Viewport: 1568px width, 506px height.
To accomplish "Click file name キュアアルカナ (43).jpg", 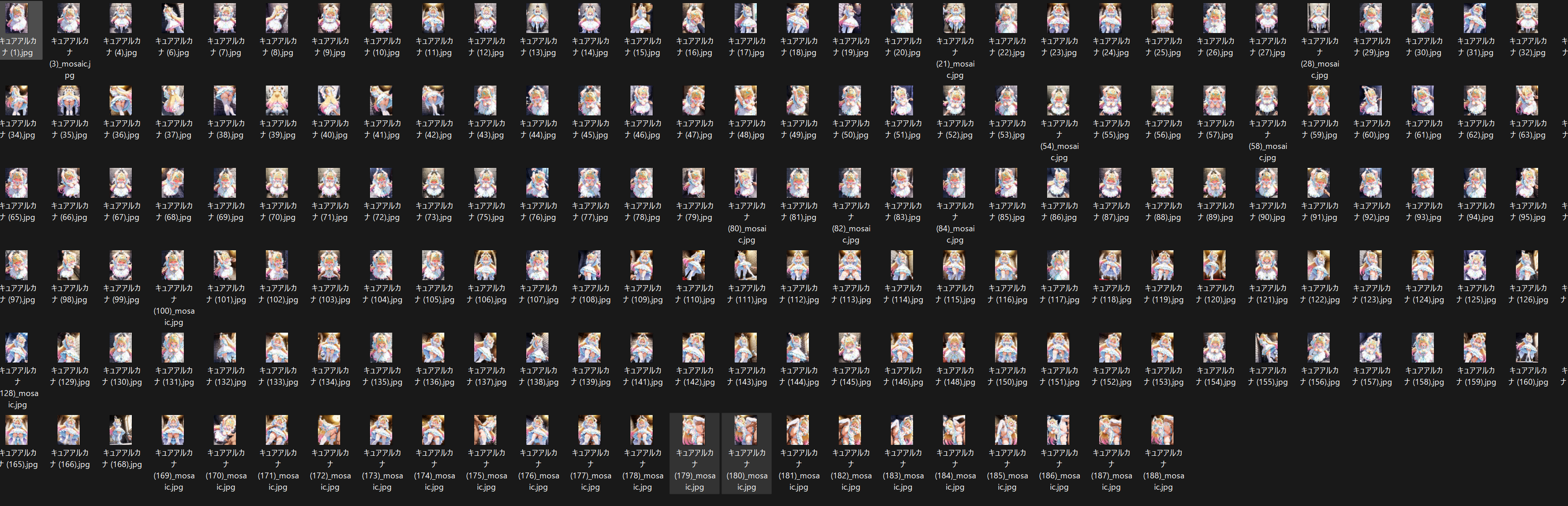I will tap(486, 129).
